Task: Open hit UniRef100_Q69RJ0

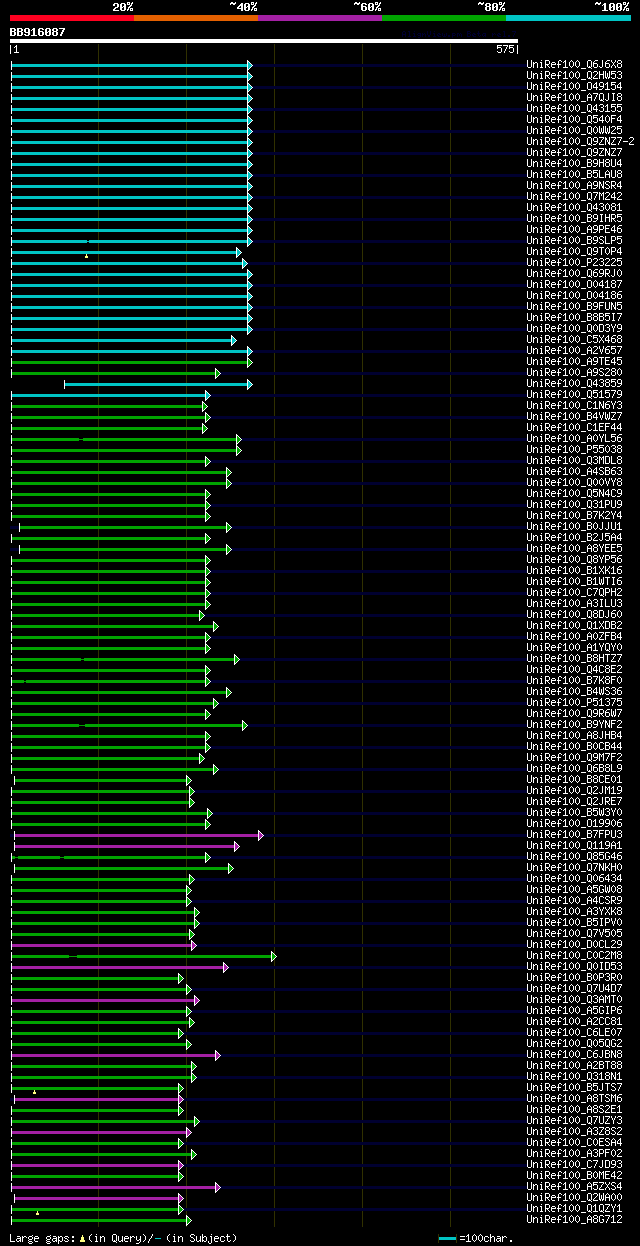Action: (x=574, y=273)
